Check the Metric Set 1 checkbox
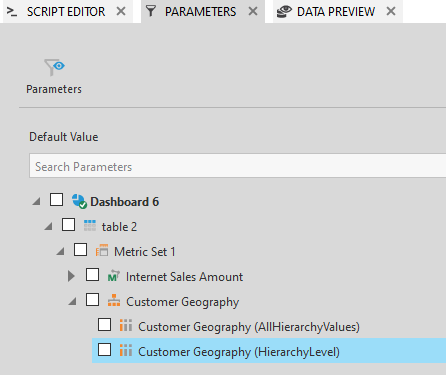Image resolution: width=446 pixels, height=375 pixels. pyautogui.click(x=80, y=250)
